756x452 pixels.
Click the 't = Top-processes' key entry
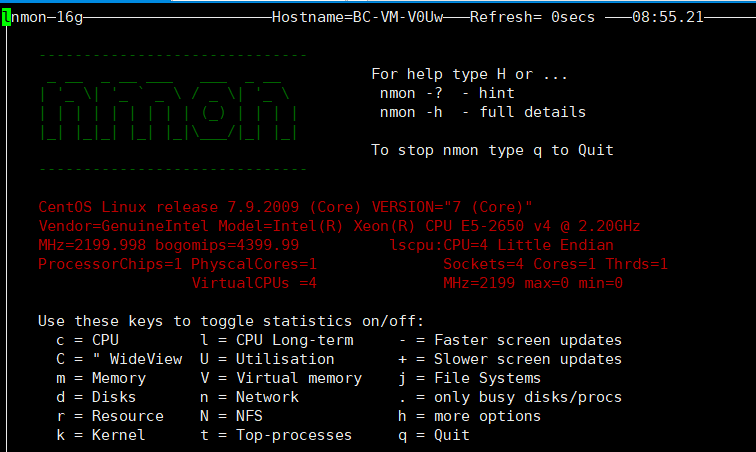pyautogui.click(x=276, y=435)
